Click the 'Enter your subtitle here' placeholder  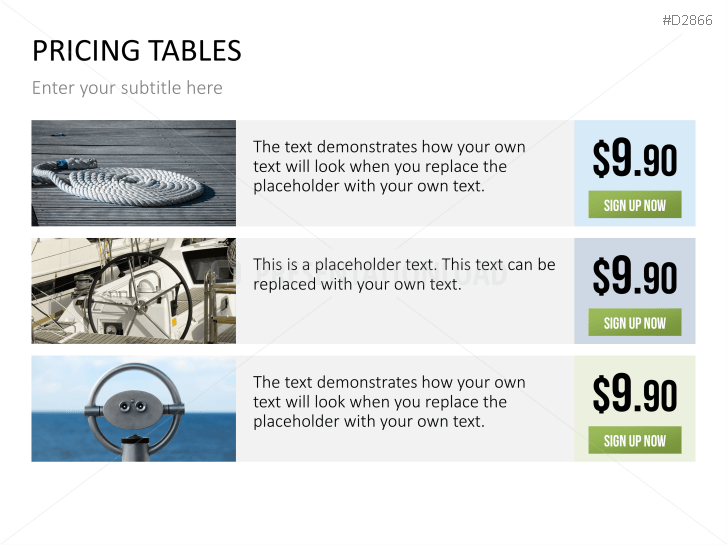pyautogui.click(x=127, y=88)
